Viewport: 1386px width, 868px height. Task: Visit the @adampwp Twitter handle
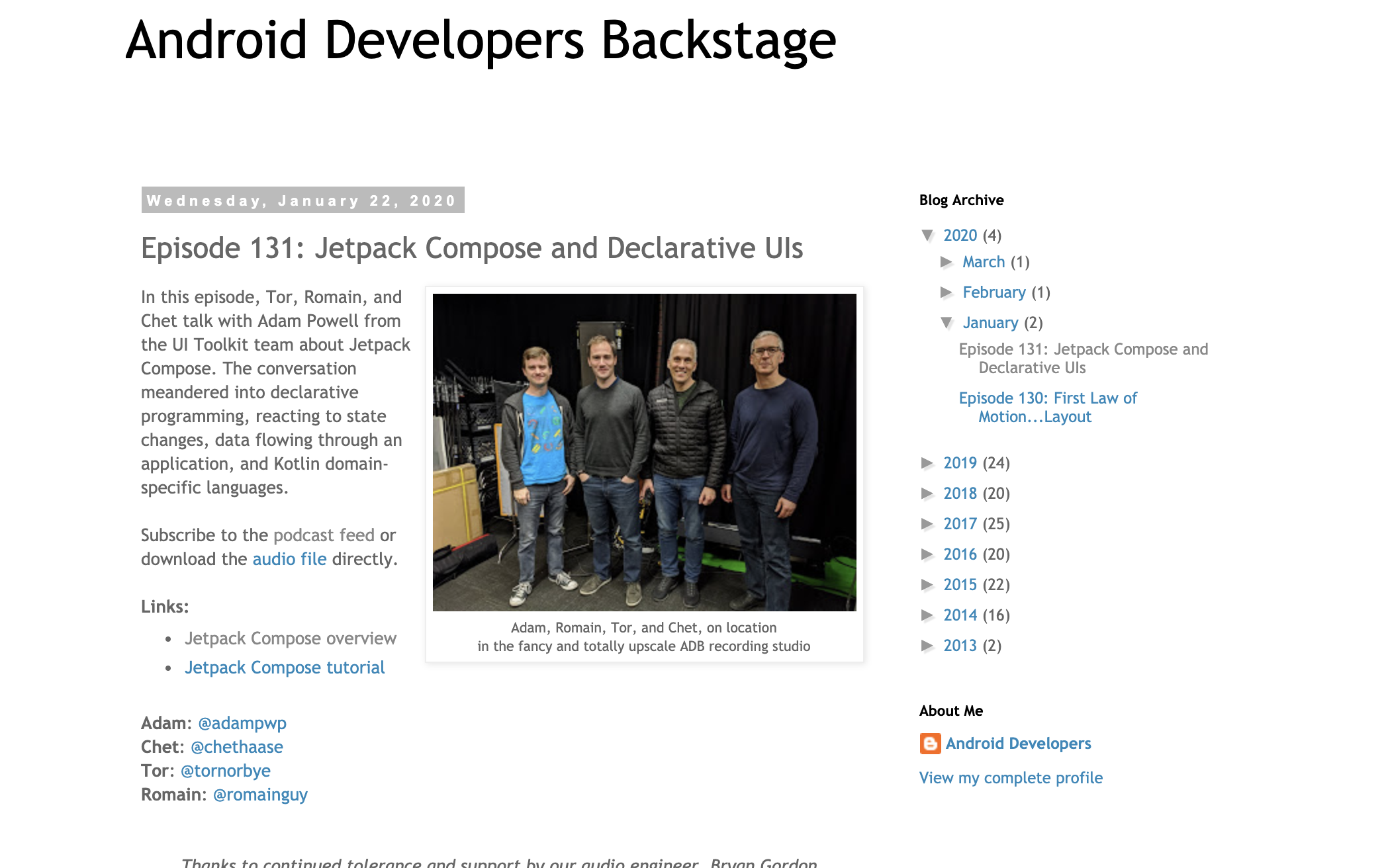242,723
